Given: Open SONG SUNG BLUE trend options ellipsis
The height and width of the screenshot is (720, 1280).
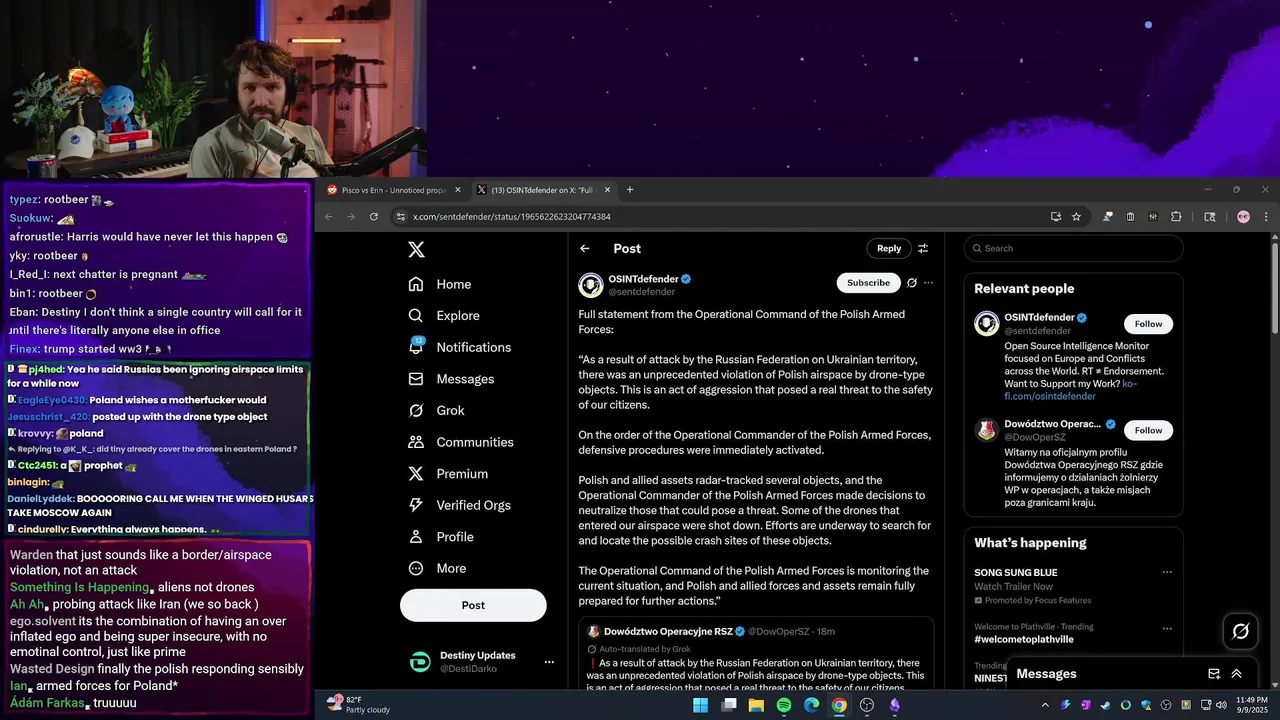Looking at the screenshot, I should click(1166, 573).
